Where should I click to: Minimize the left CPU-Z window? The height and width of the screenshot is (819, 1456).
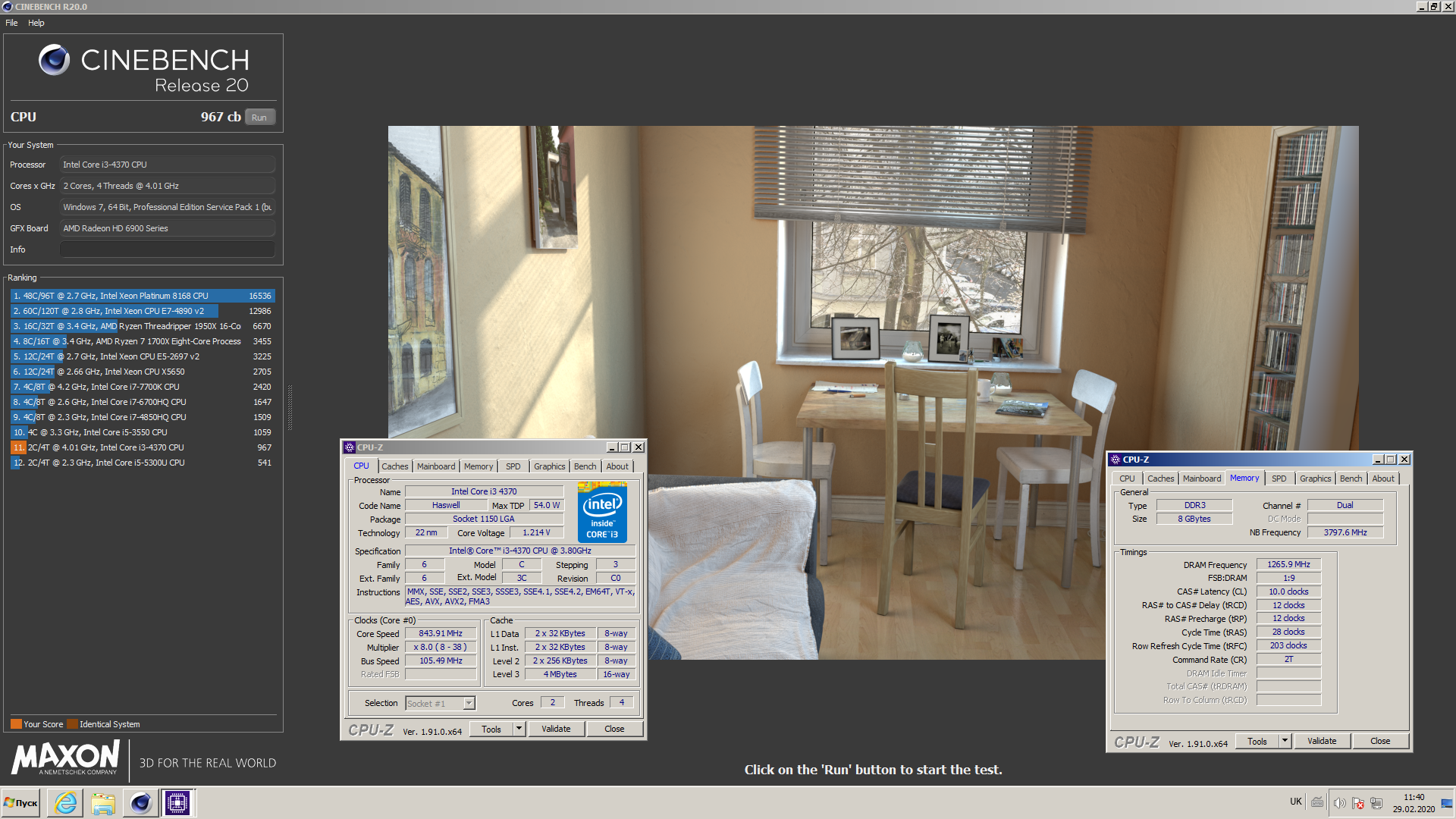[x=612, y=447]
